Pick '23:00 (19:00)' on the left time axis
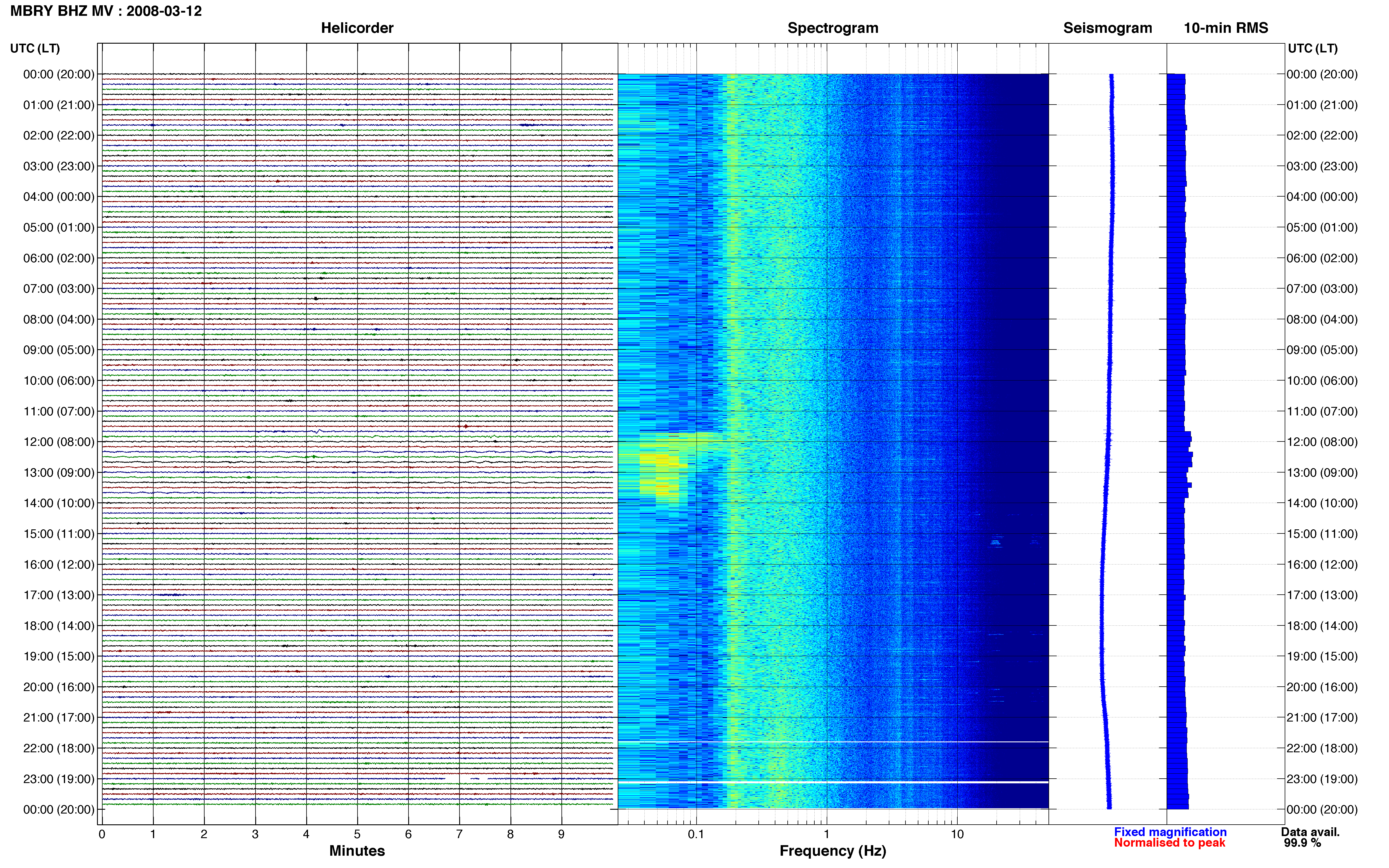 click(59, 779)
